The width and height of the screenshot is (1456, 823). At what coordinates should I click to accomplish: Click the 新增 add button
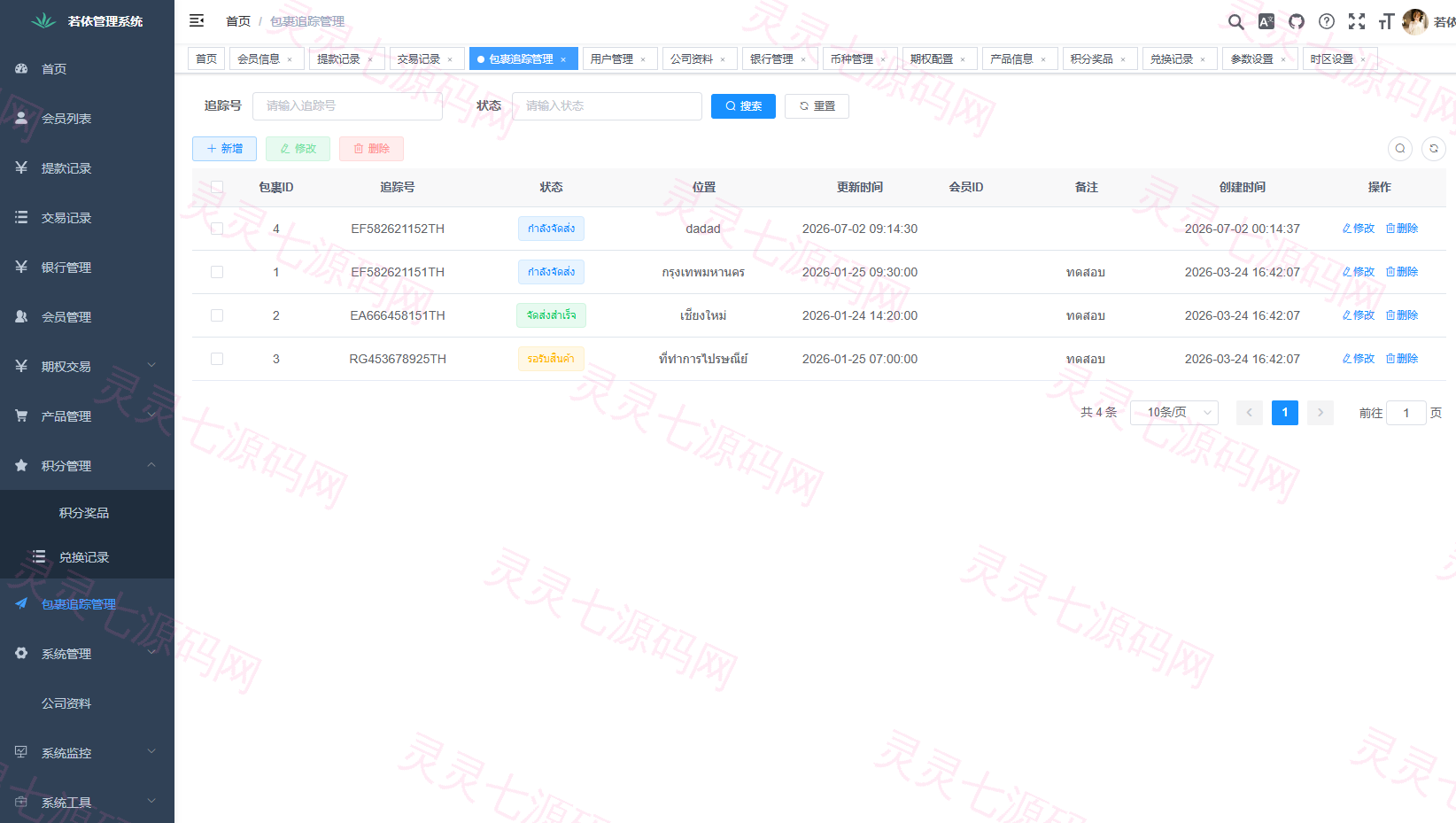[224, 149]
